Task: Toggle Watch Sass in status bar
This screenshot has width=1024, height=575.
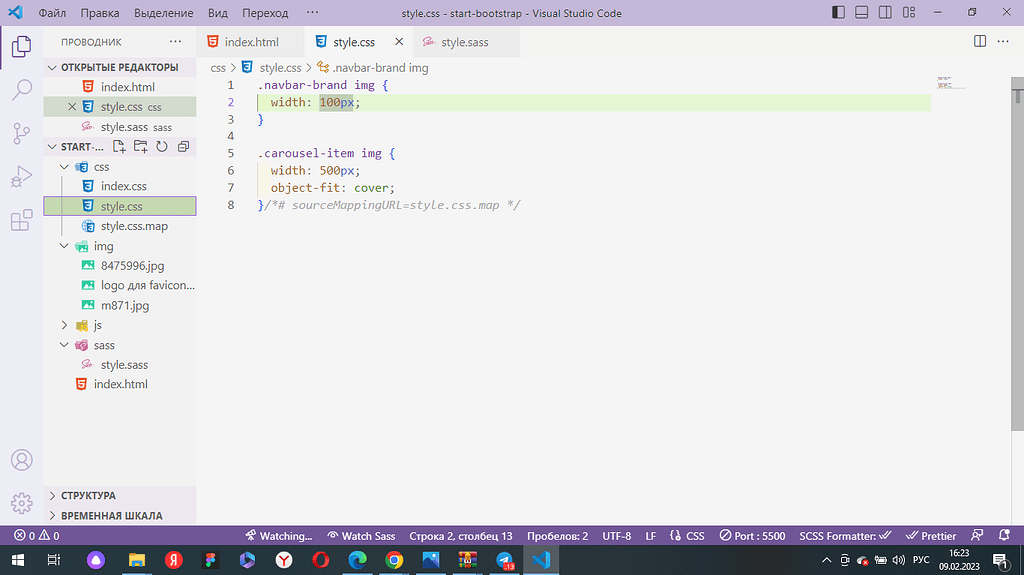Action: pyautogui.click(x=361, y=536)
